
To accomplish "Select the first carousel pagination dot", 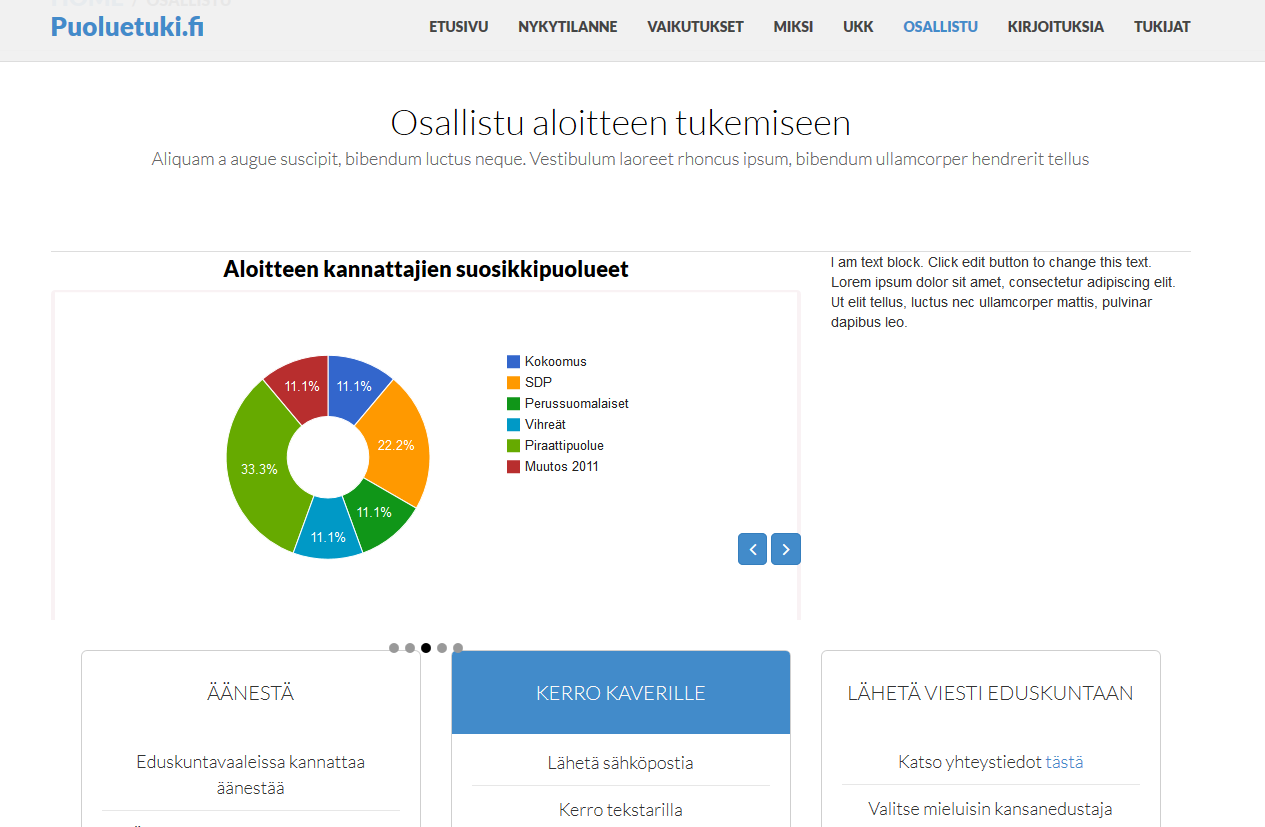I will pos(394,648).
